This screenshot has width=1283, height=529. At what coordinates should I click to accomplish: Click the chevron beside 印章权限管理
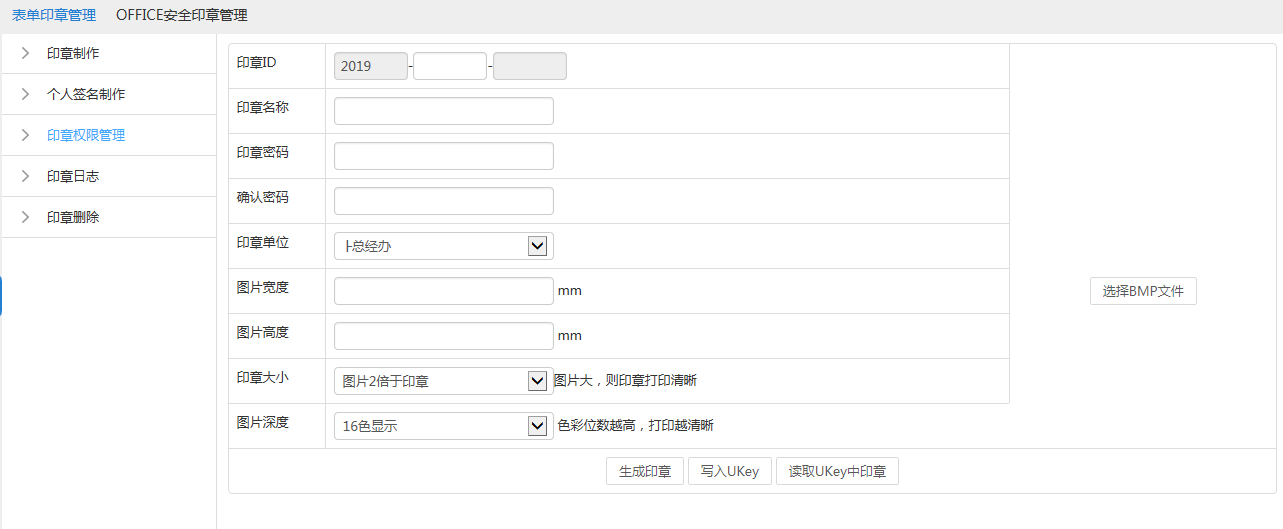[x=25, y=135]
